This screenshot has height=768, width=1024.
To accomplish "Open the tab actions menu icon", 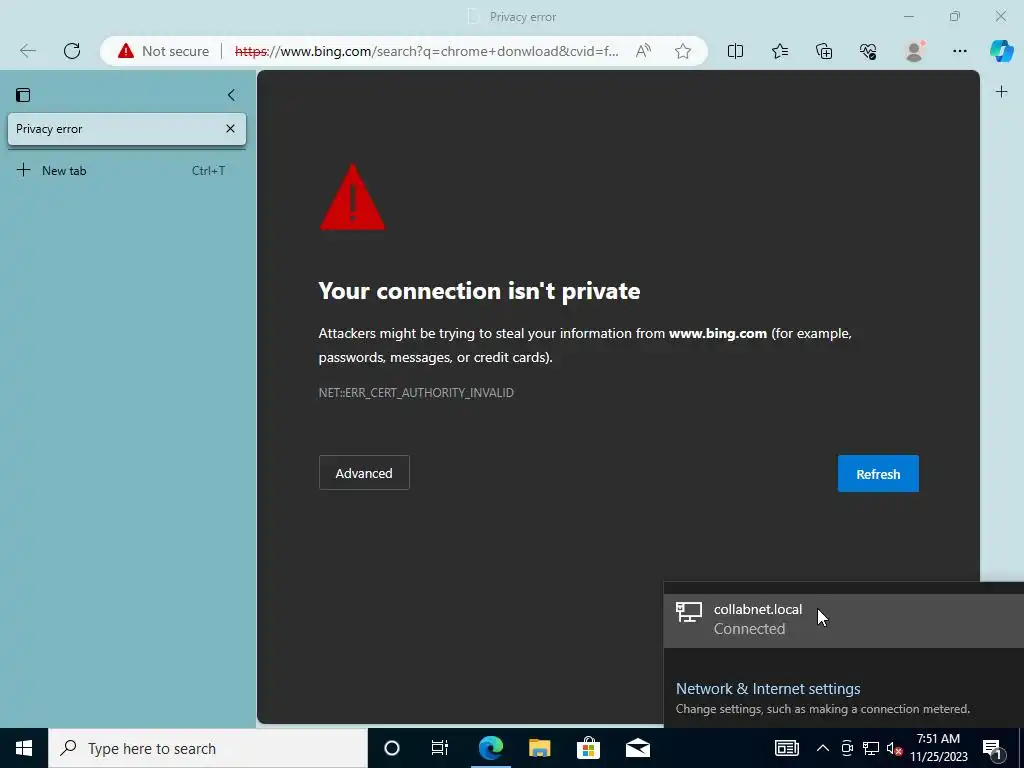I will point(23,95).
